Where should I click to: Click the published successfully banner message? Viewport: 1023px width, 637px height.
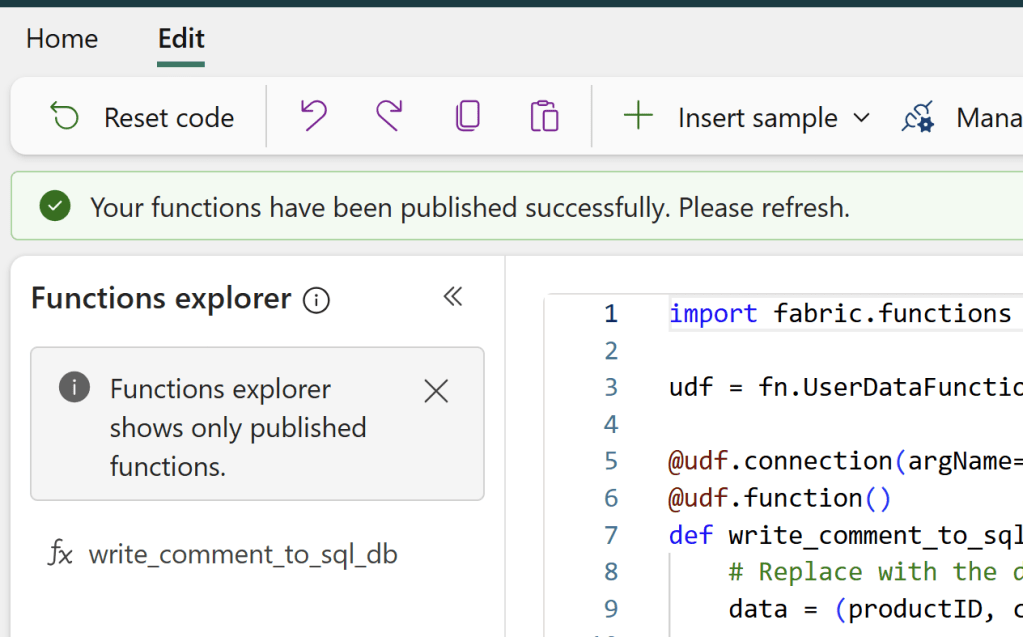coord(469,208)
